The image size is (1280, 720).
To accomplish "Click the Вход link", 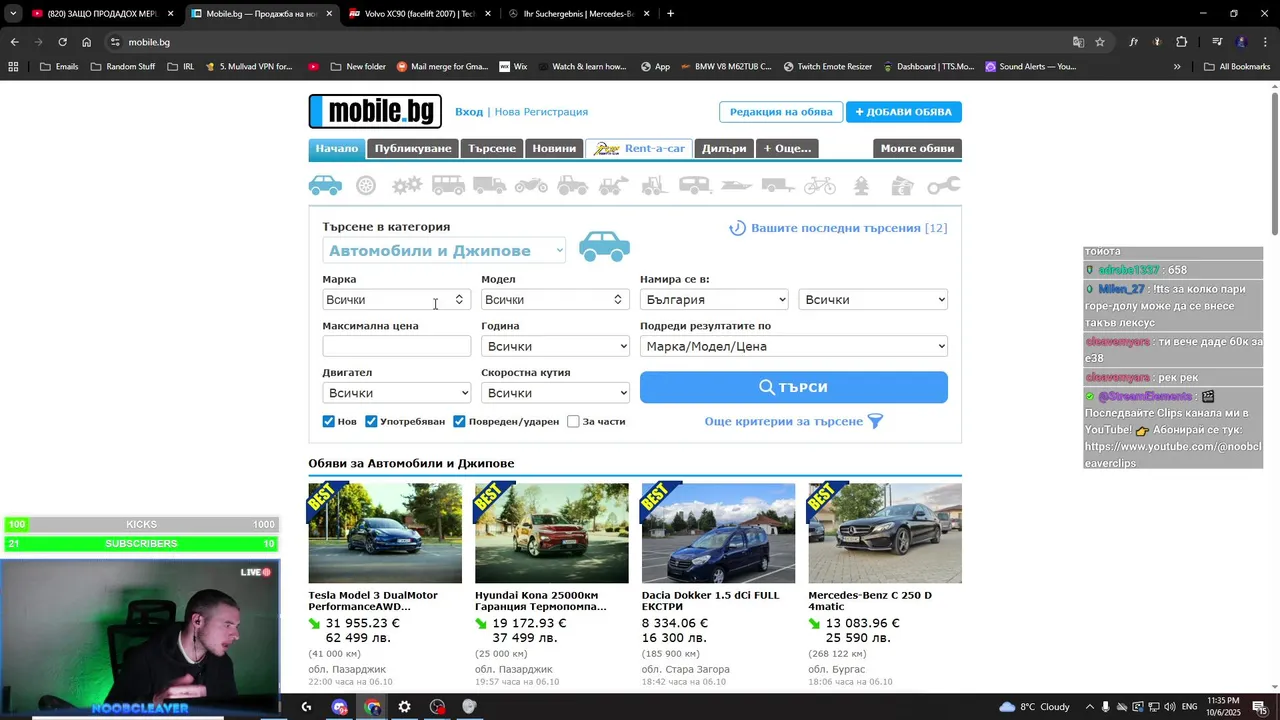I will [x=469, y=112].
